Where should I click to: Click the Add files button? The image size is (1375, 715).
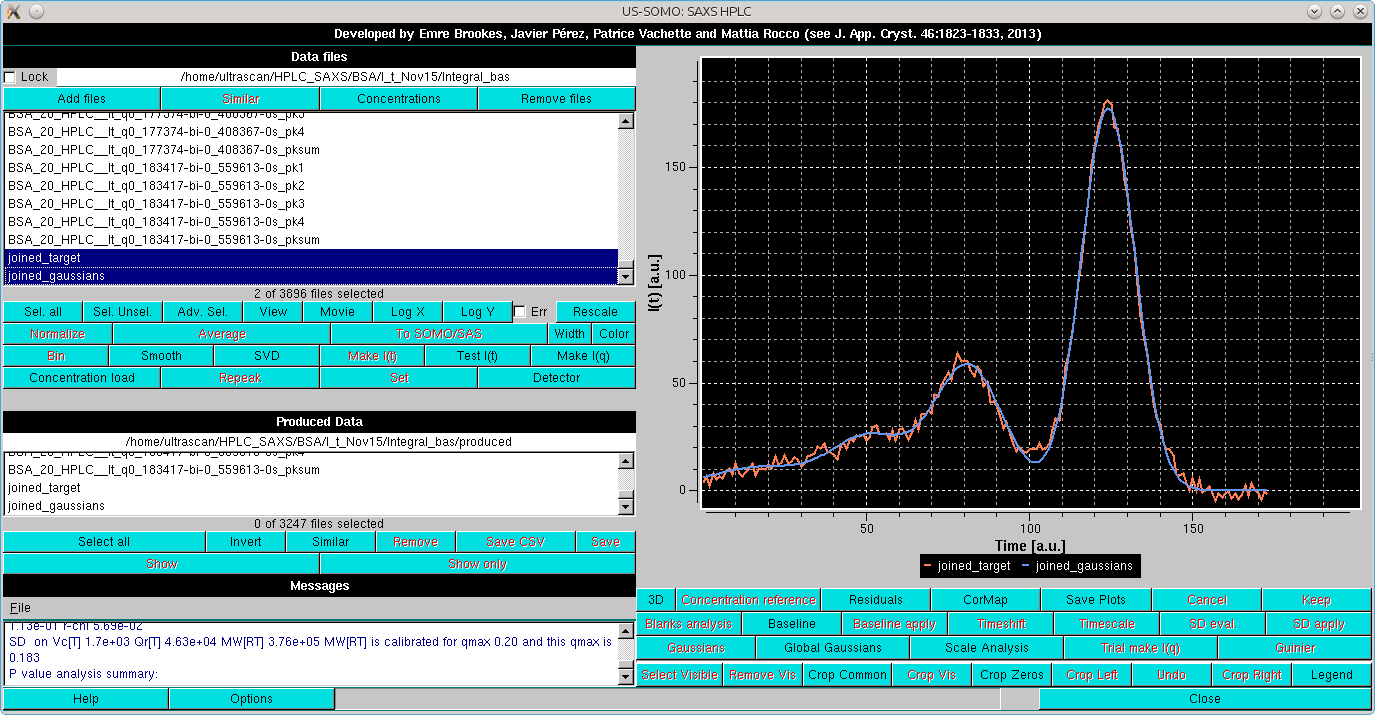[81, 99]
